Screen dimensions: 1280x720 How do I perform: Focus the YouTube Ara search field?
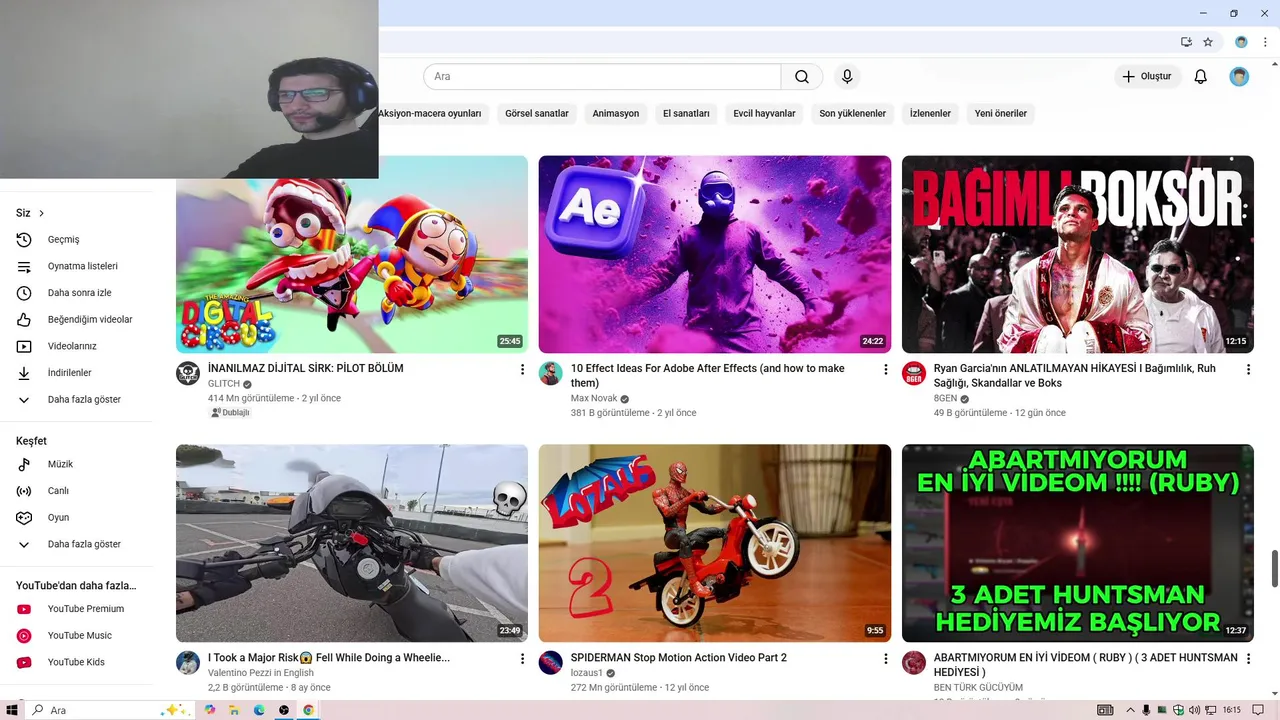pos(602,77)
